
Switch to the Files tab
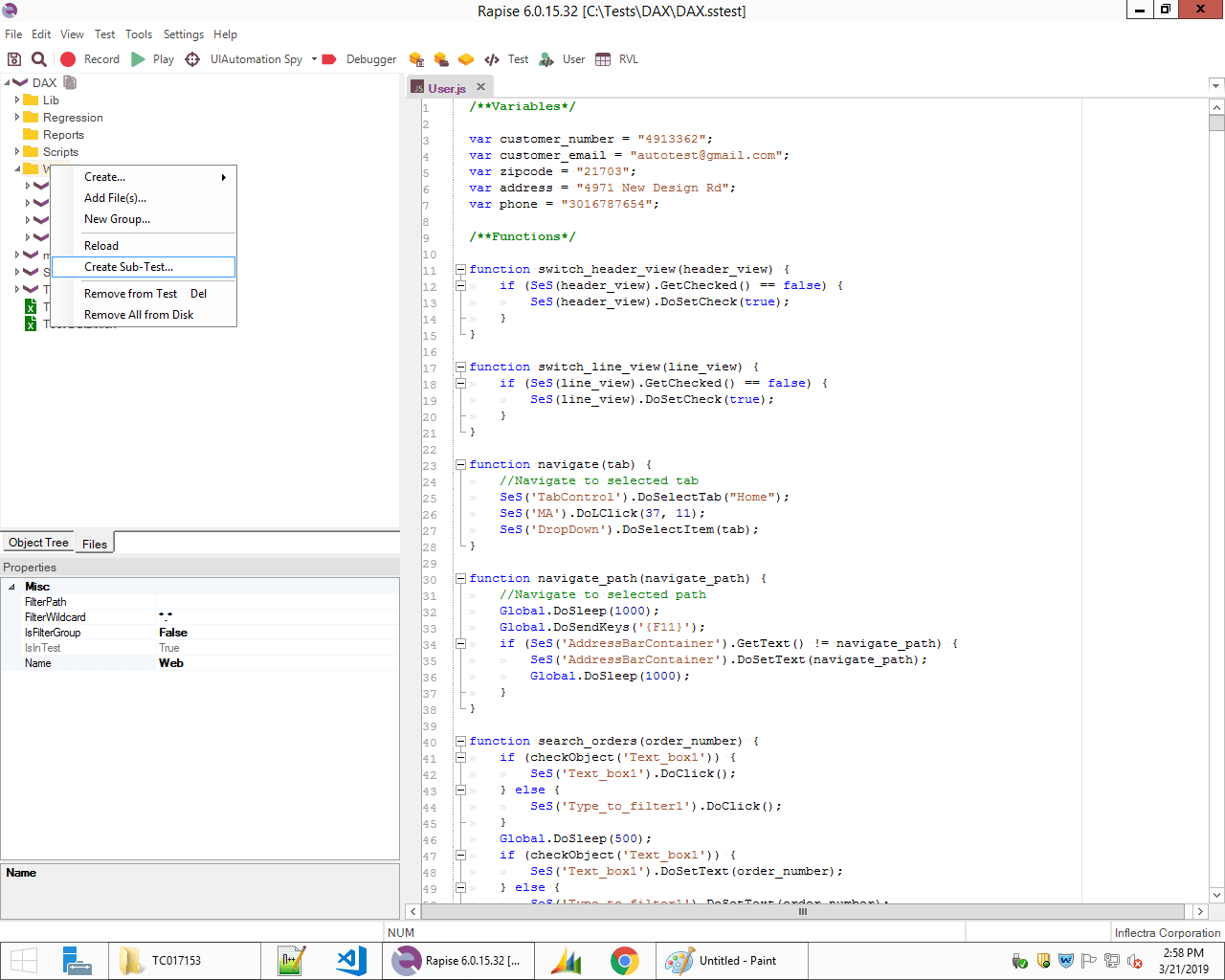tap(95, 544)
